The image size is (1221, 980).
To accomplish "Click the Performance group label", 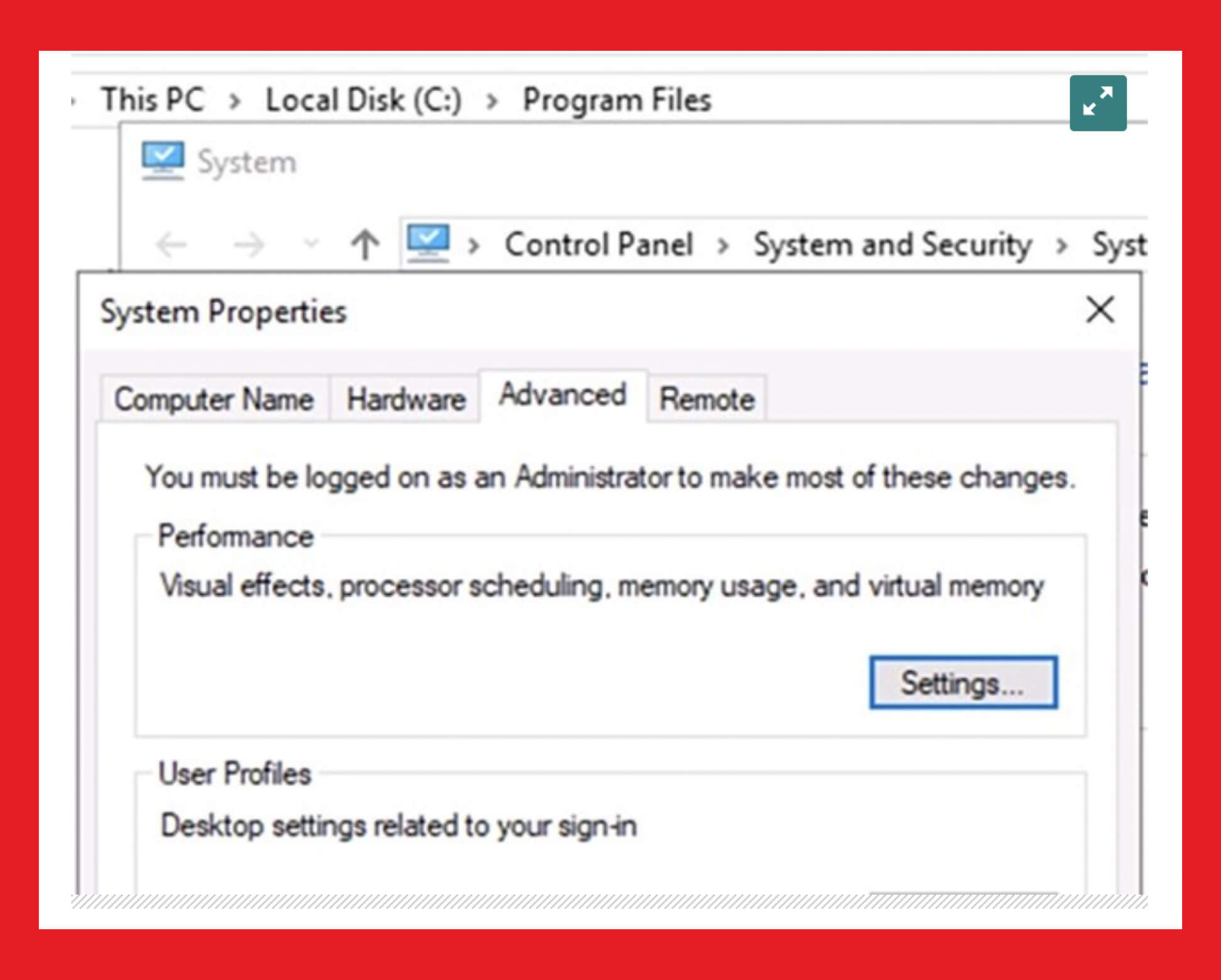I will [x=236, y=536].
